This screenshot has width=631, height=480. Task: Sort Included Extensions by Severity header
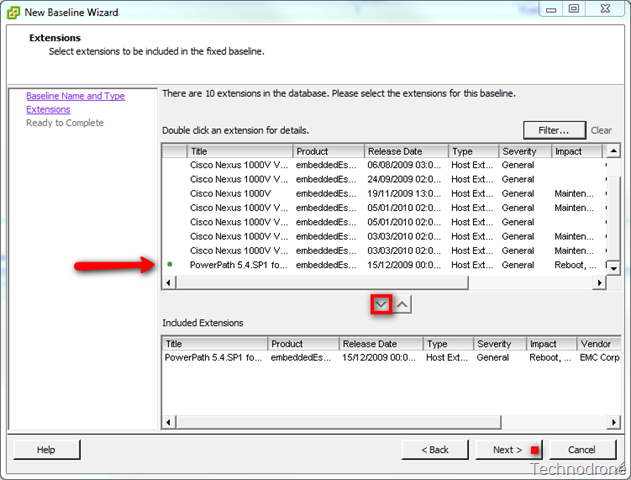pyautogui.click(x=500, y=344)
